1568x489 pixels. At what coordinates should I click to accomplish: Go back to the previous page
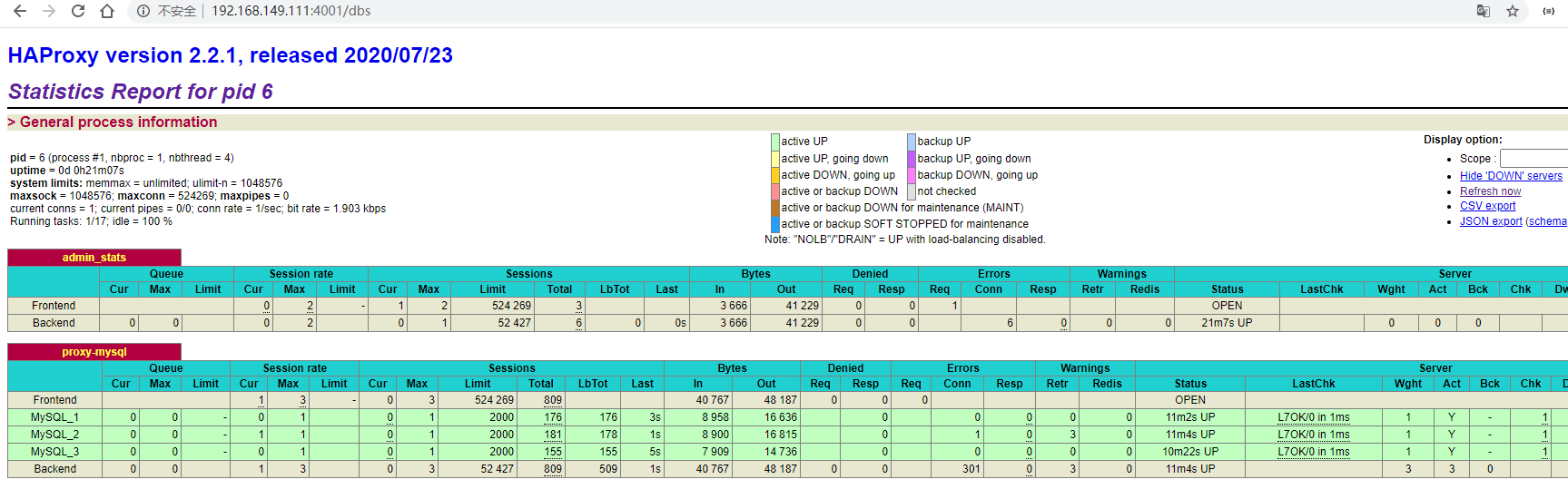(x=19, y=11)
